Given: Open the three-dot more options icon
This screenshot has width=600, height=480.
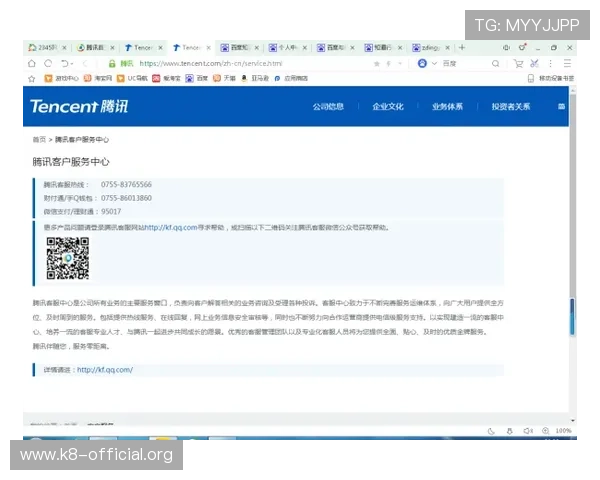Looking at the screenshot, I should click(551, 64).
